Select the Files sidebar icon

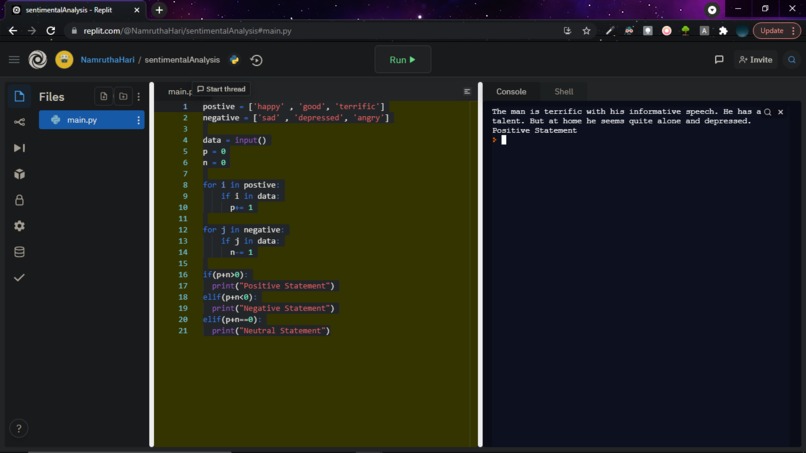pos(20,96)
